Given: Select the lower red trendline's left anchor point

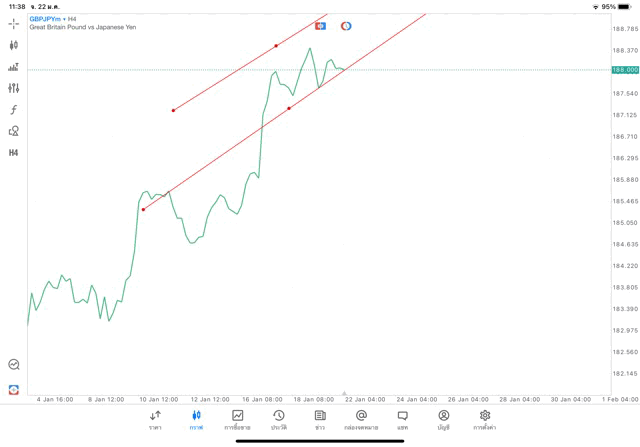Looking at the screenshot, I should tap(143, 209).
